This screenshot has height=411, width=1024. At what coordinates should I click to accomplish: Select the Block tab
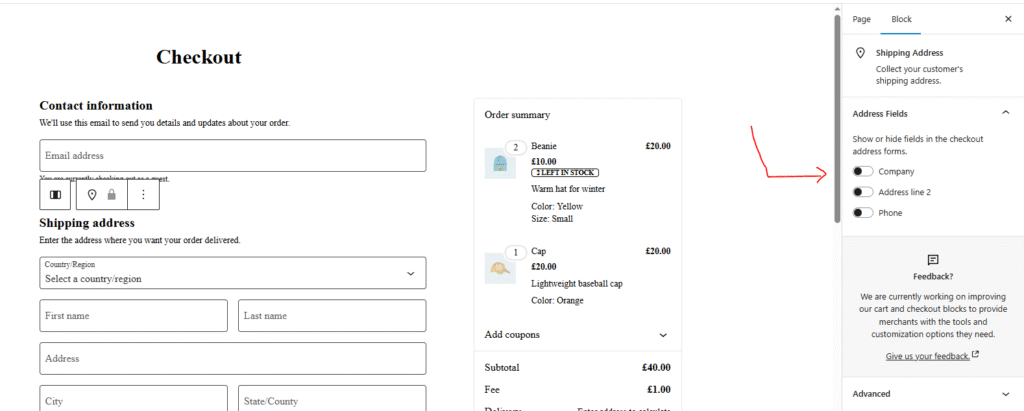901,19
